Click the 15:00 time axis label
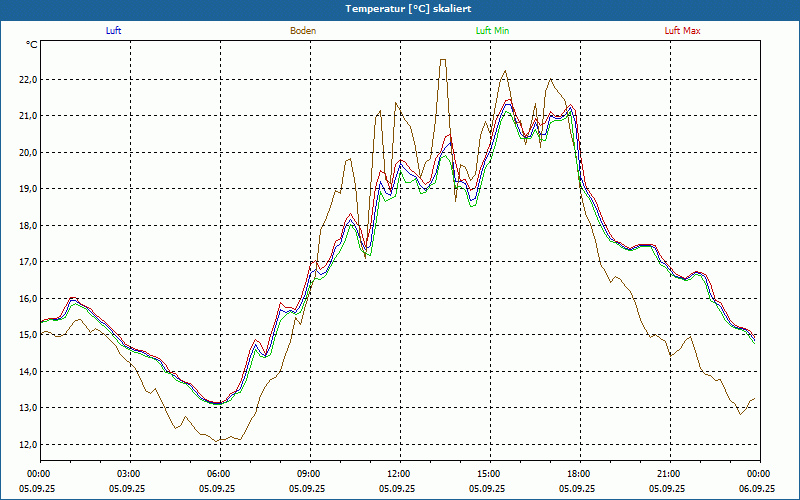This screenshot has height=500, width=800. pos(489,474)
